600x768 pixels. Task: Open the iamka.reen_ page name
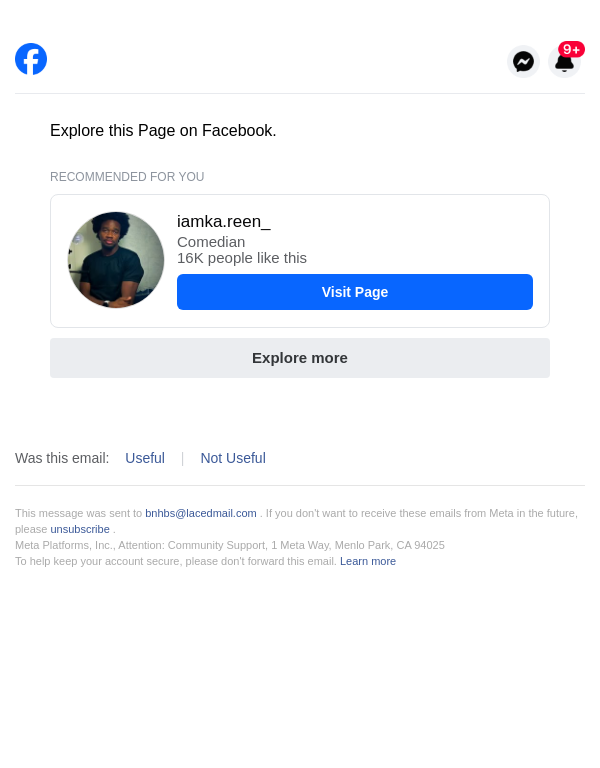point(224,221)
